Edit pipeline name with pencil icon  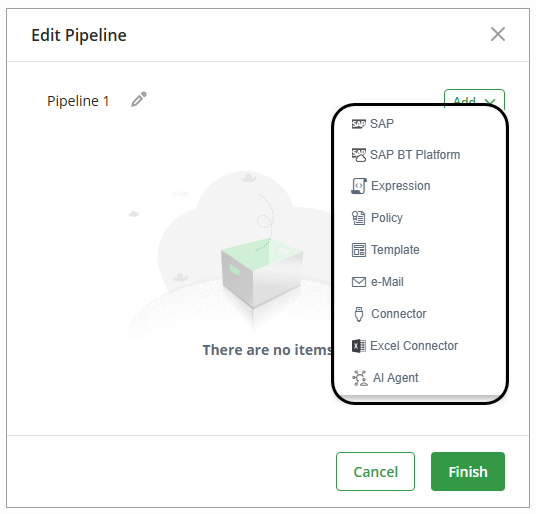coord(139,99)
